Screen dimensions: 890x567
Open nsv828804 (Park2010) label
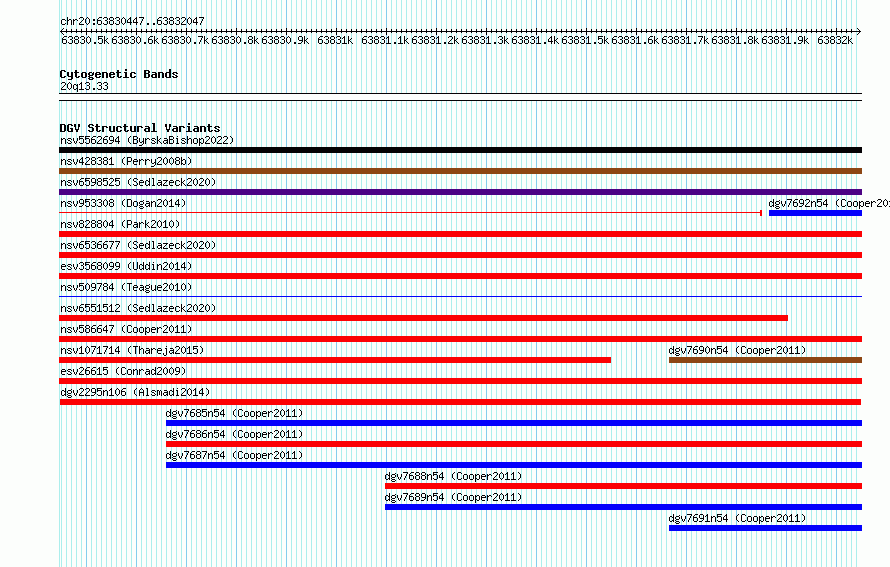tap(120, 224)
